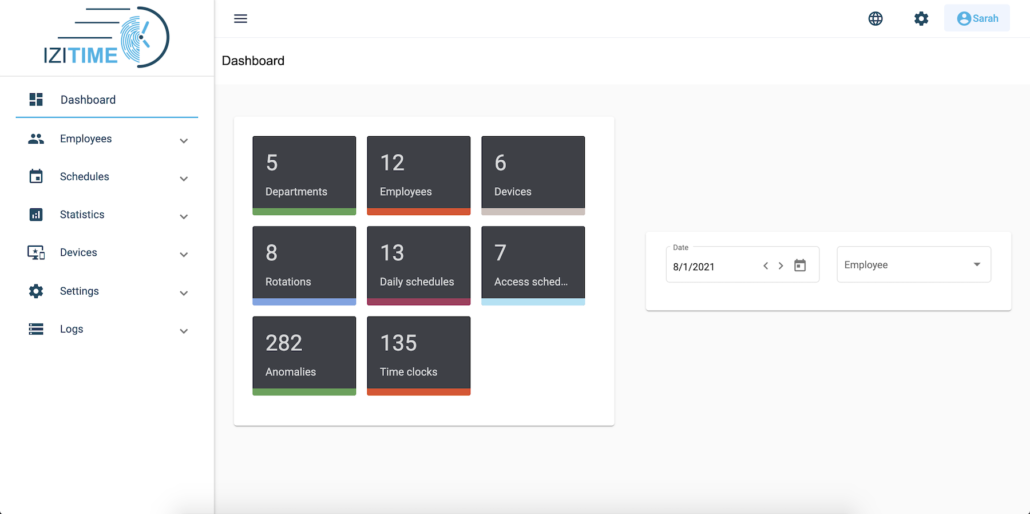
Task: Click the IZITIME logo
Action: (106, 36)
